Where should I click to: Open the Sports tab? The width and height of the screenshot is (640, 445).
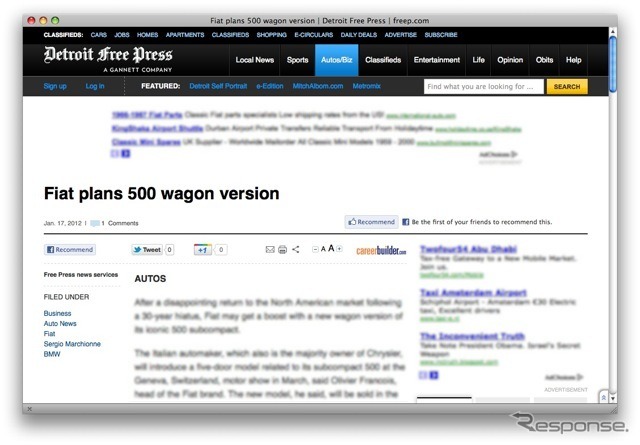298,60
